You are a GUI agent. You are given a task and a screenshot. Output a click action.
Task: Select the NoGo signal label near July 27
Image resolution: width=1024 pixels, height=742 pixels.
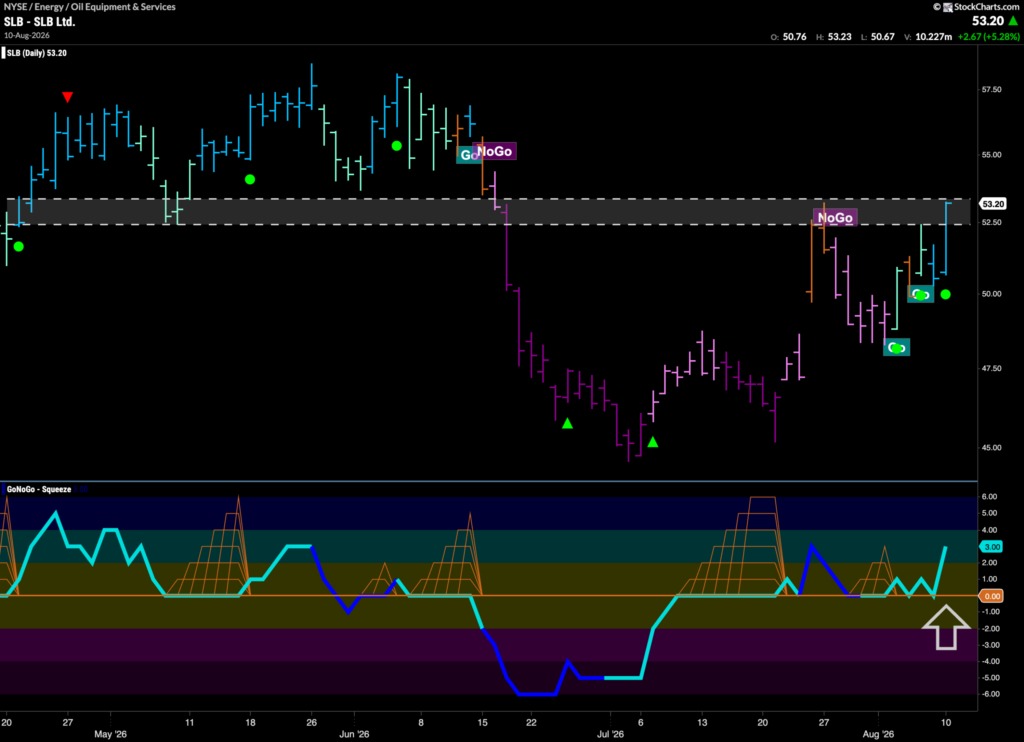pyautogui.click(x=835, y=218)
